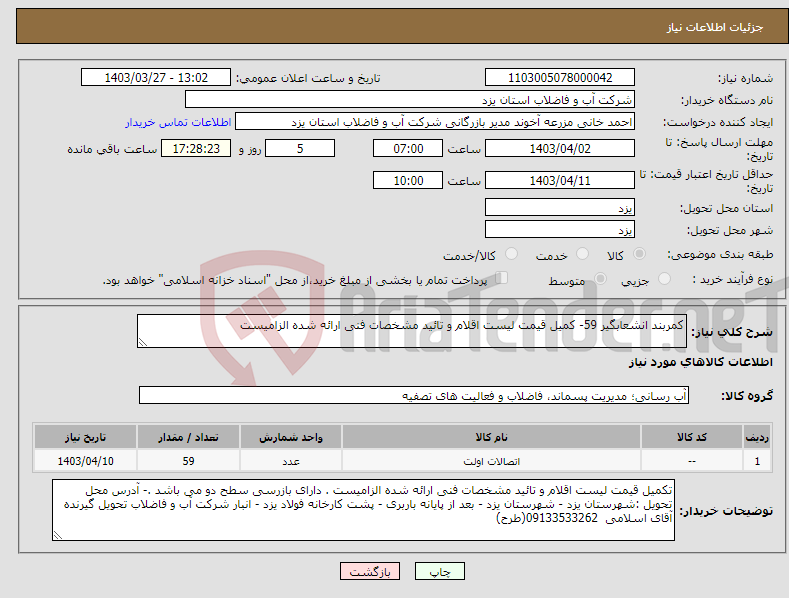Select the کالا radio button
The width and height of the screenshot is (789, 598).
click(639, 254)
